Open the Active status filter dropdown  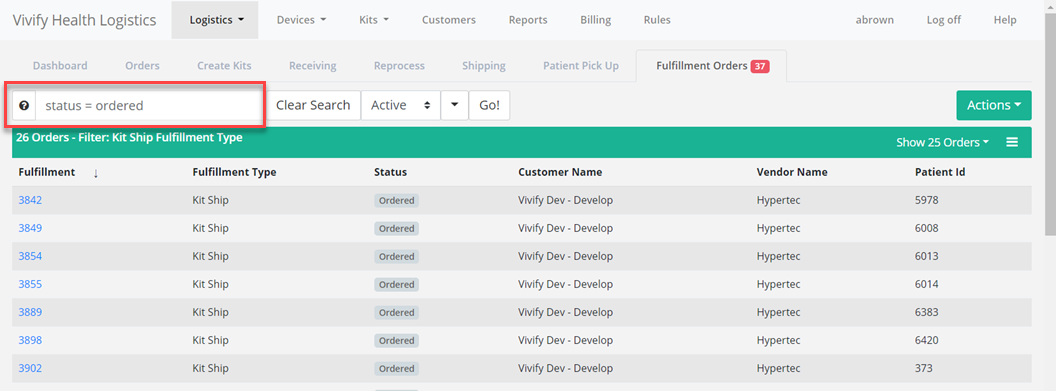click(401, 106)
